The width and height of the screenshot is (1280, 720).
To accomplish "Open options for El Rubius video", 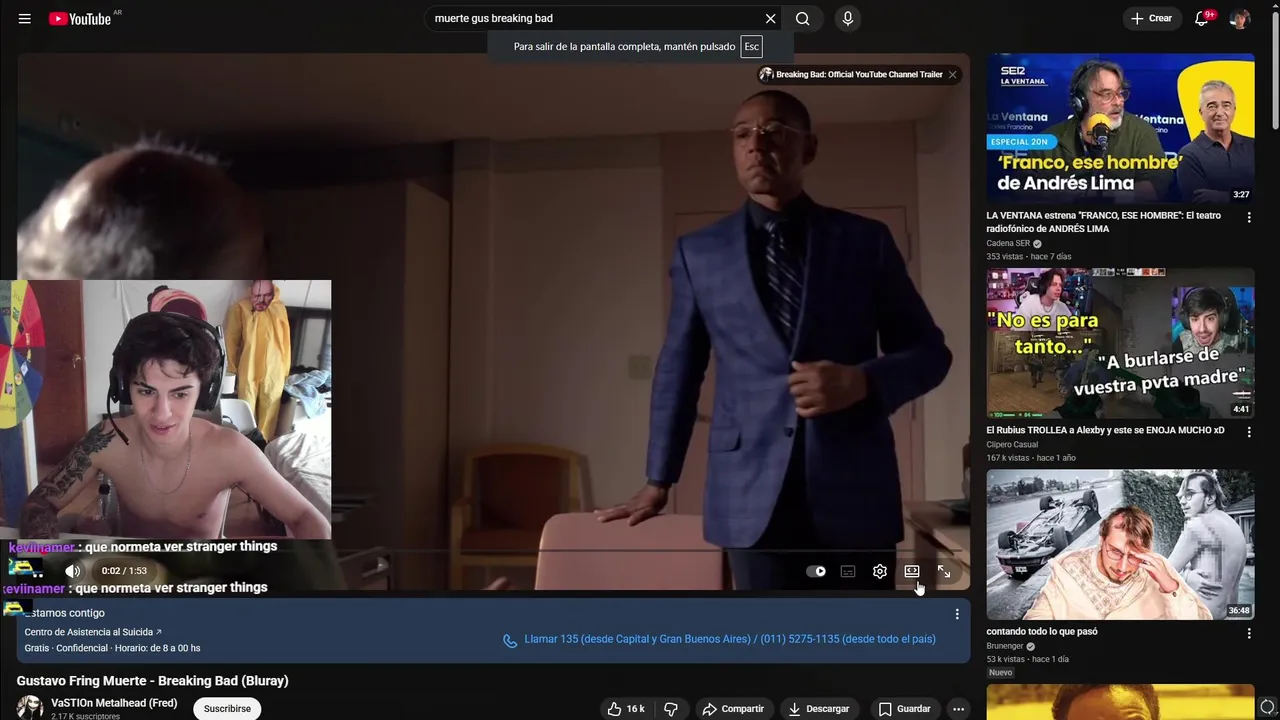I will pyautogui.click(x=1249, y=432).
